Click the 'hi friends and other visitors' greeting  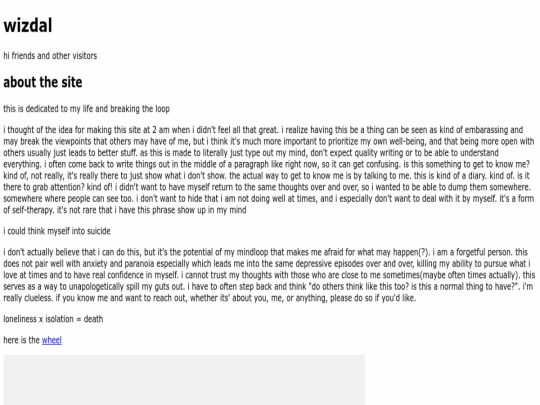50,56
